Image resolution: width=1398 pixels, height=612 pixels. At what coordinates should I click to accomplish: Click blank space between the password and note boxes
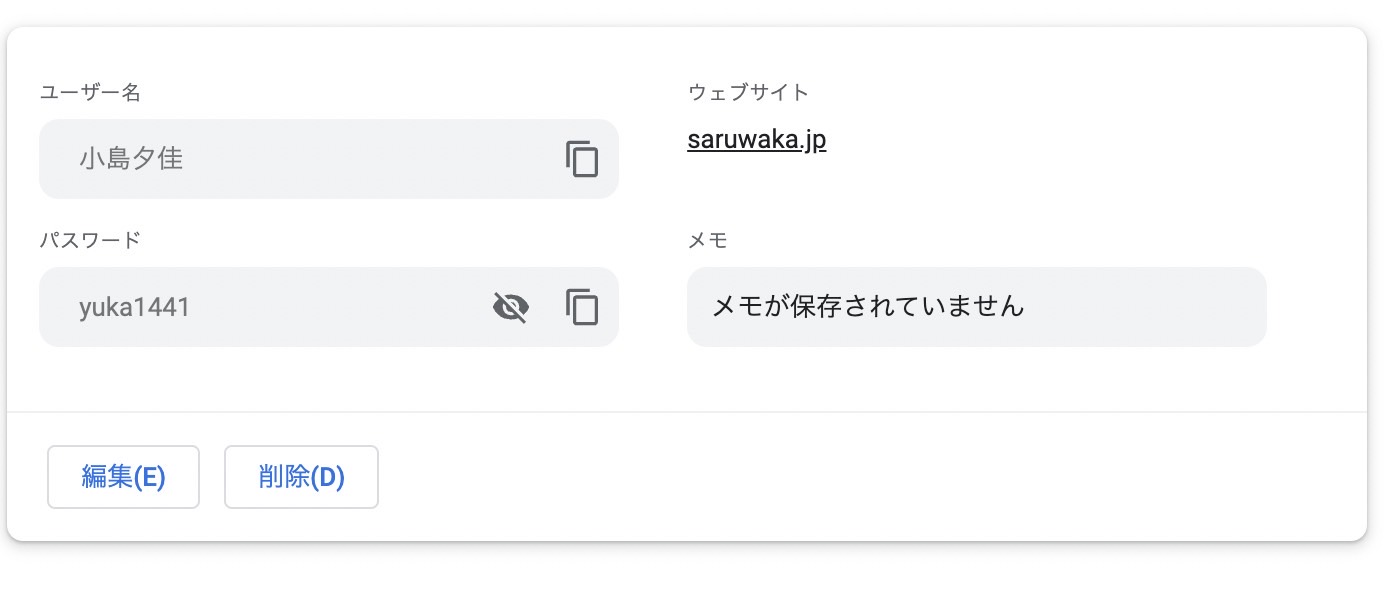click(653, 307)
